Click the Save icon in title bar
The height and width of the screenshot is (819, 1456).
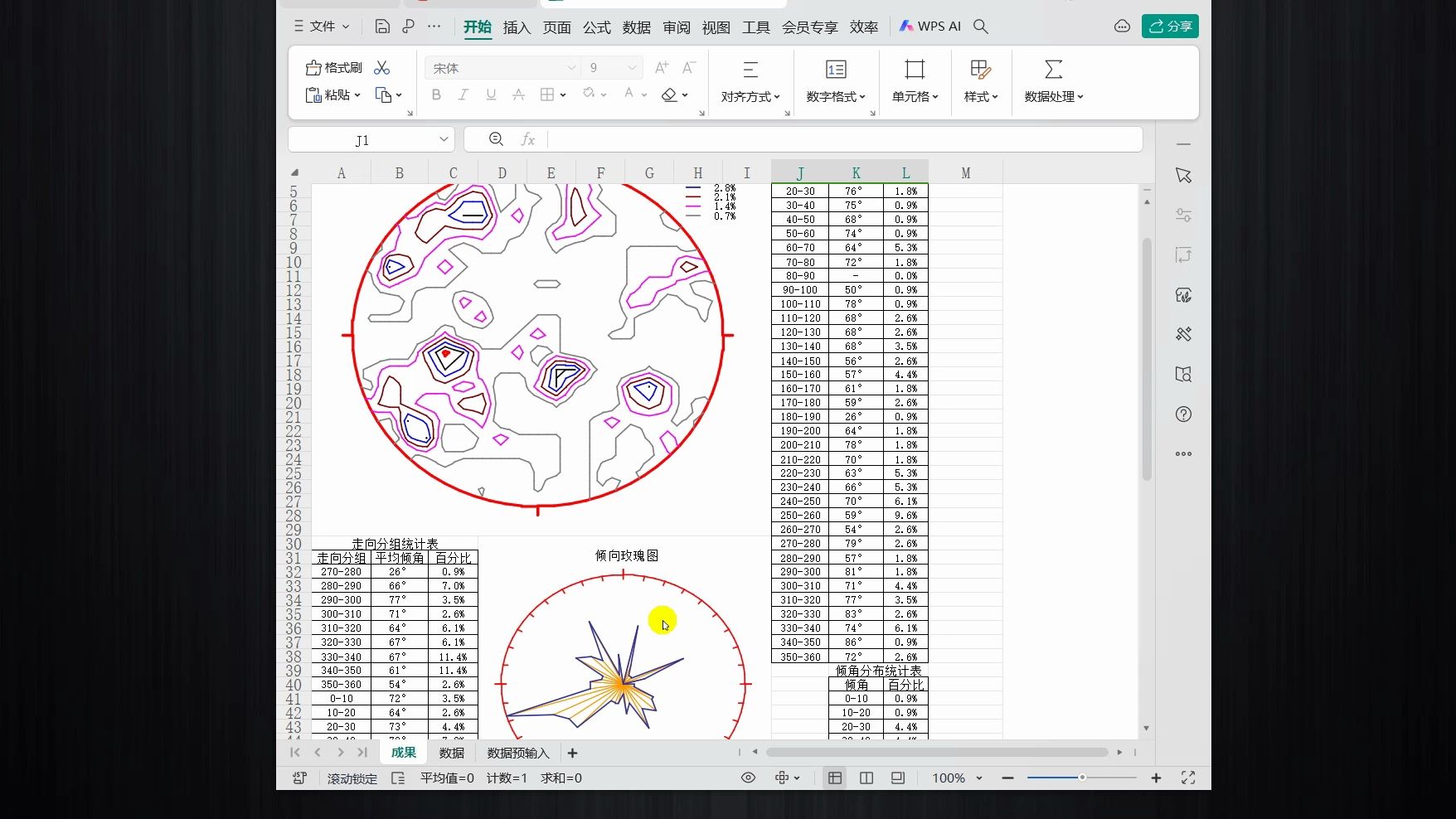[381, 27]
